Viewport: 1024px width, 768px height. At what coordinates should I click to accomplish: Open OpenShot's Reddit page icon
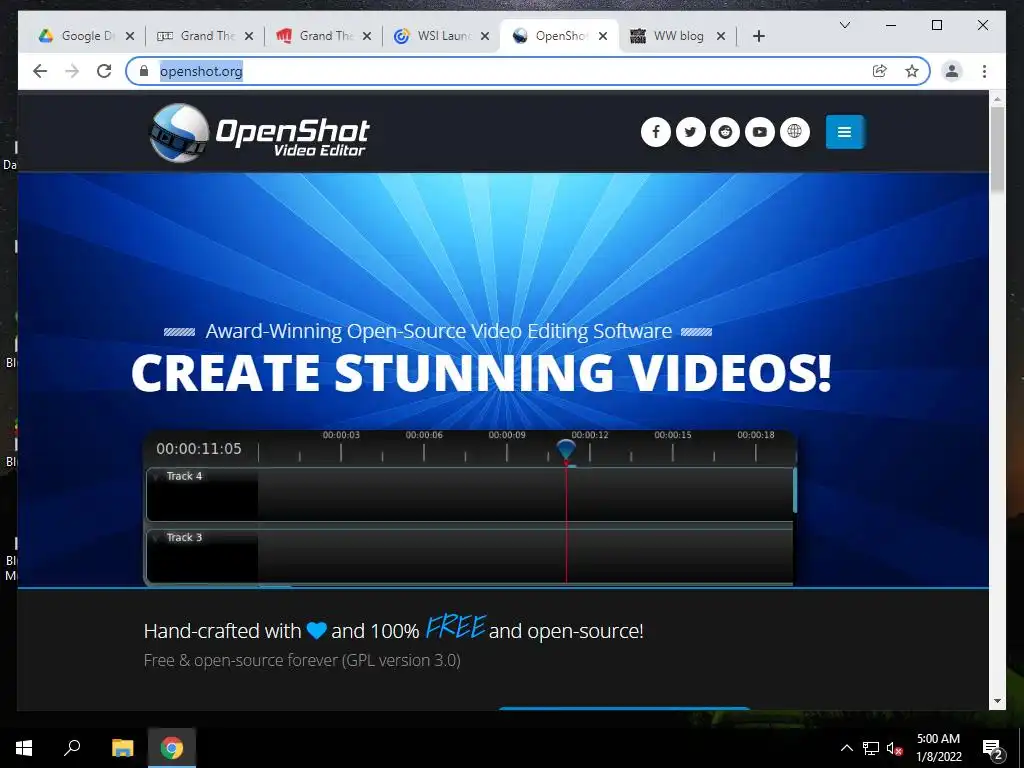tap(725, 132)
